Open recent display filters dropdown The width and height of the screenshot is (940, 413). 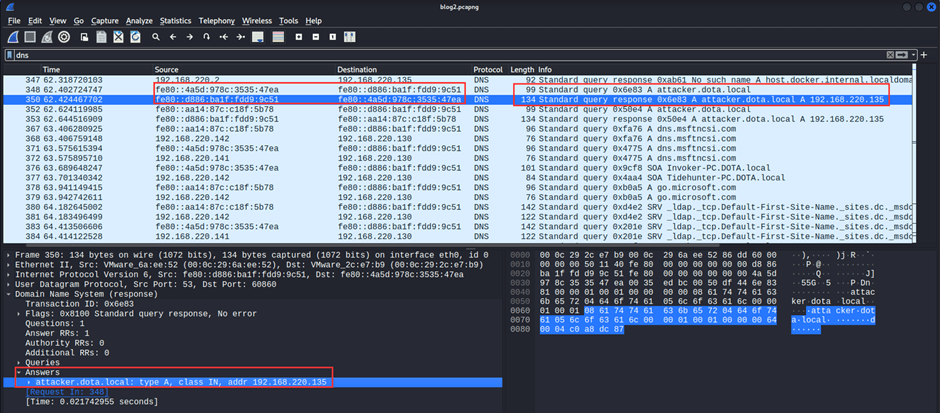pos(913,55)
